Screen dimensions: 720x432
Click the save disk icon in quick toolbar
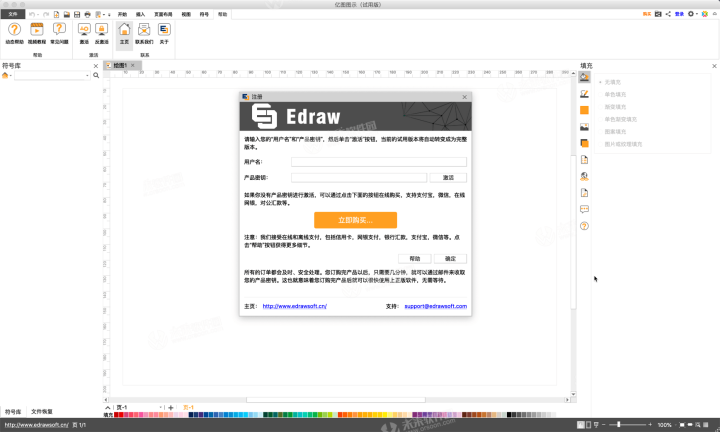[77, 14]
